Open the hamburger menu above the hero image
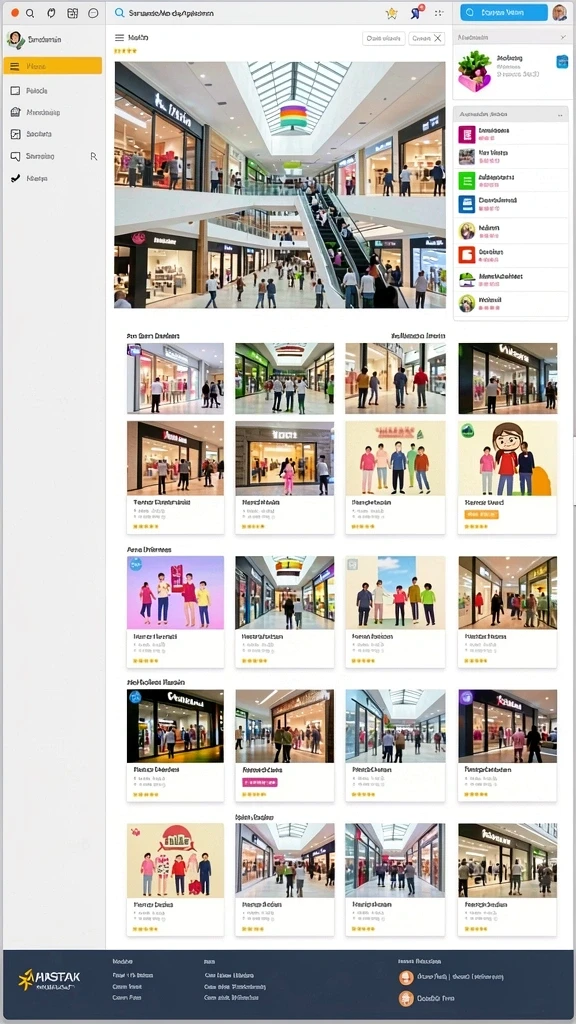Viewport: 576px width, 1024px height. (x=120, y=38)
